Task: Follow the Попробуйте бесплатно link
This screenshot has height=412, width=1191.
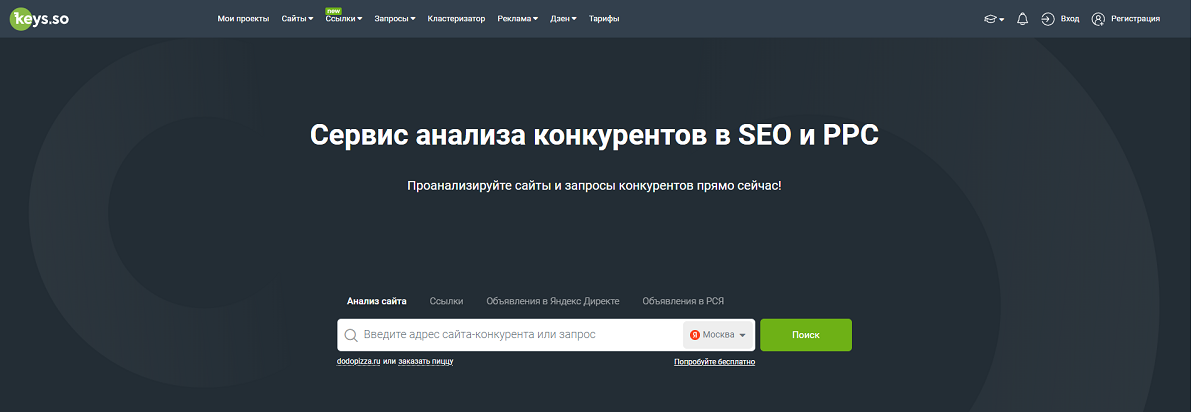Action: pyautogui.click(x=714, y=361)
